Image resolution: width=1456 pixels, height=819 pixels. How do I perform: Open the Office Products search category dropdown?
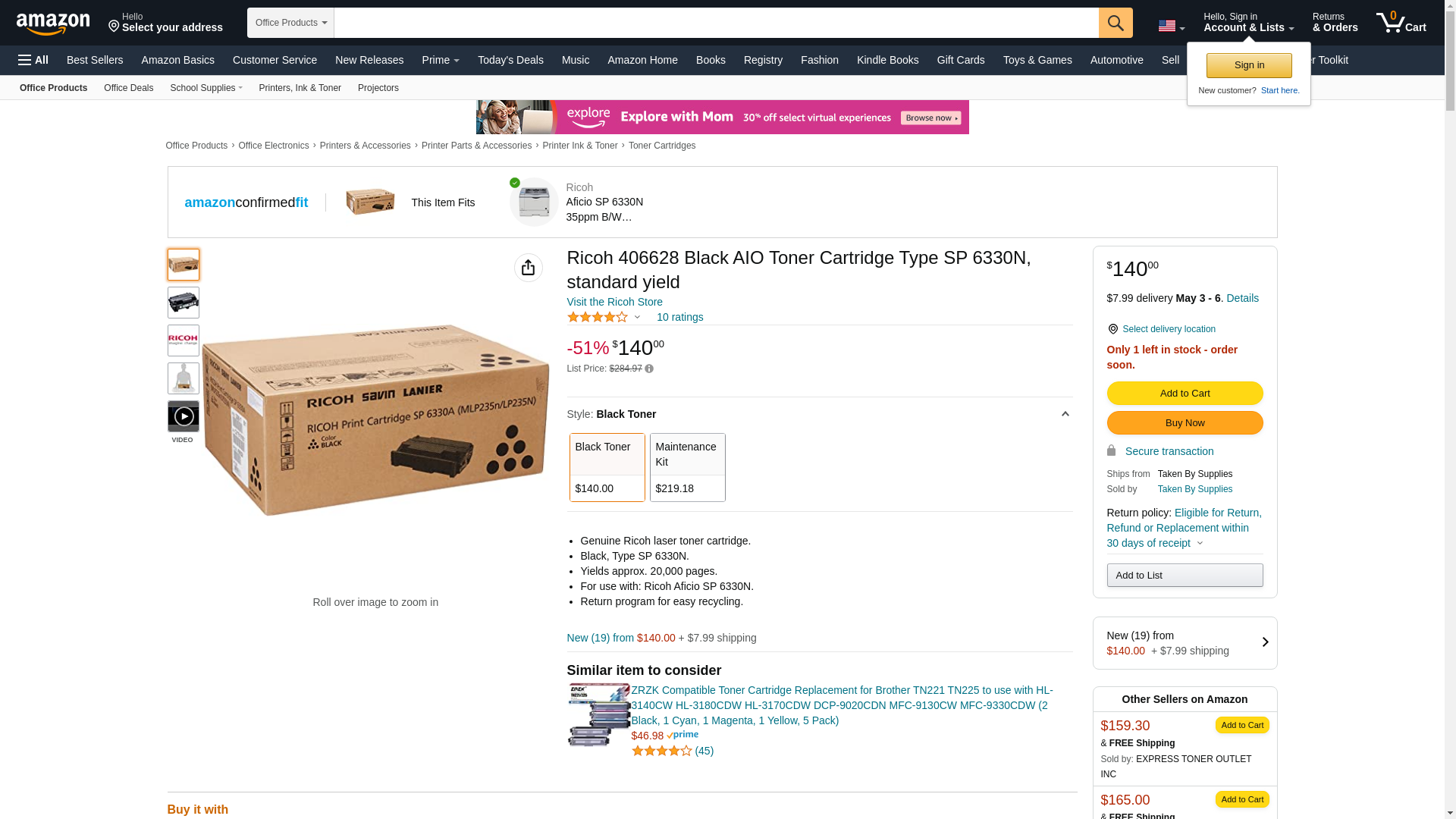290,23
